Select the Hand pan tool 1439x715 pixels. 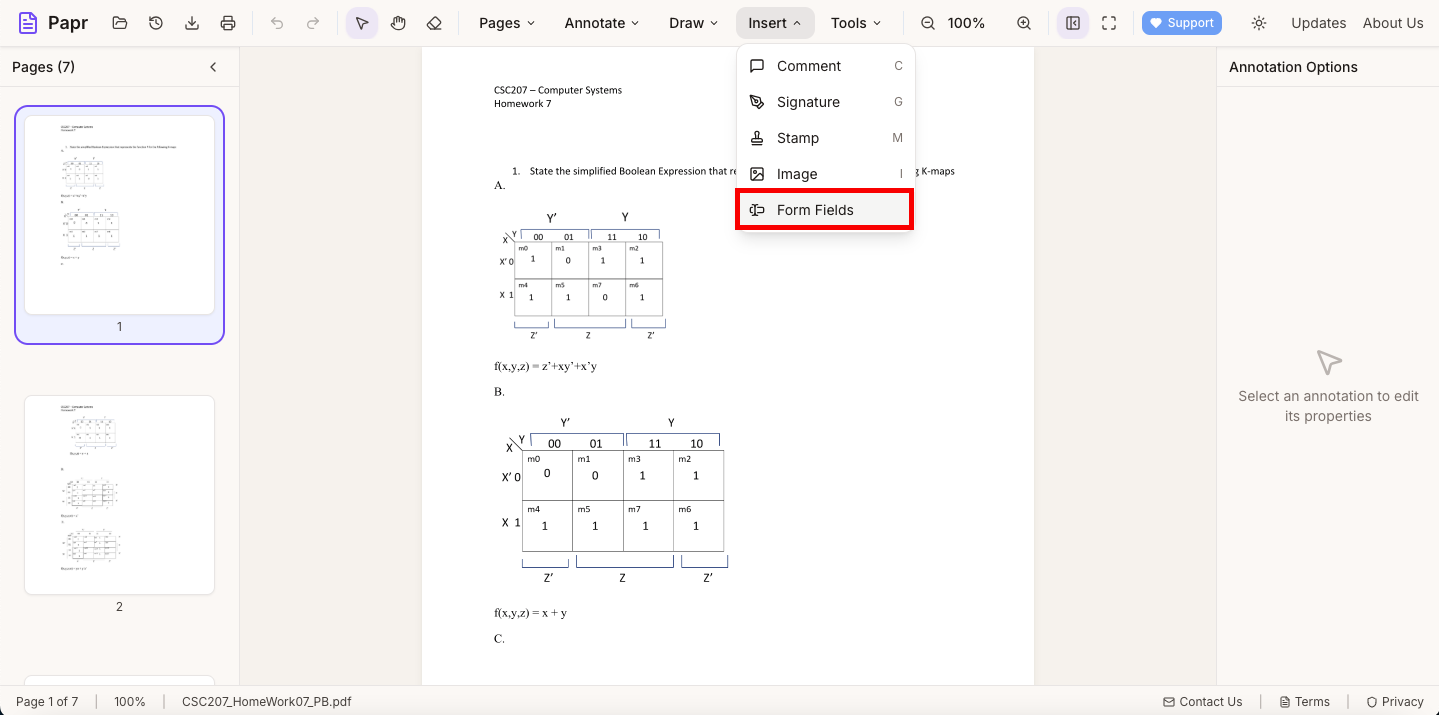(x=398, y=22)
